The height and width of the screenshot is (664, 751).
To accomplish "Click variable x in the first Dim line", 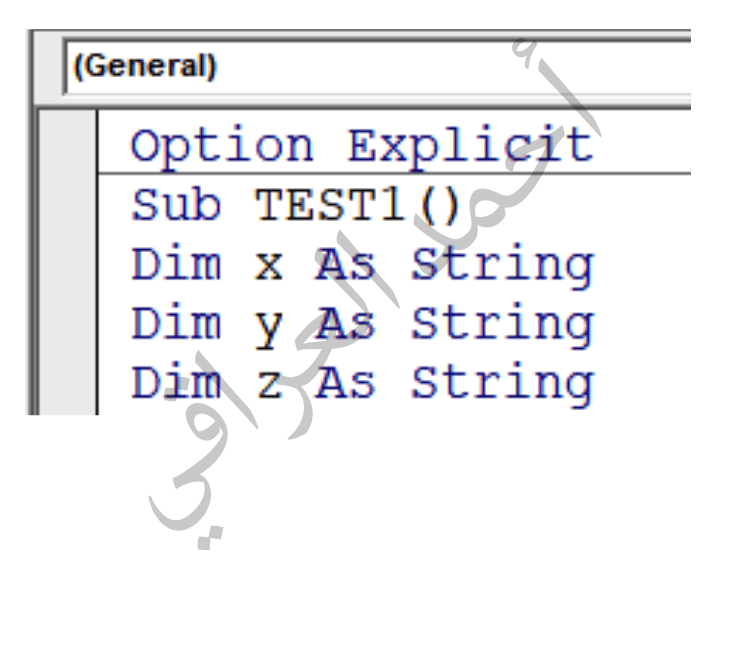I will pos(269,266).
